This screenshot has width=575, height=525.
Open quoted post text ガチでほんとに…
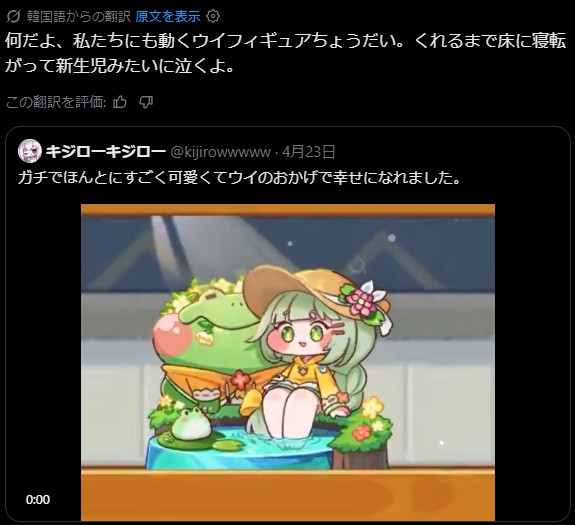(x=239, y=178)
